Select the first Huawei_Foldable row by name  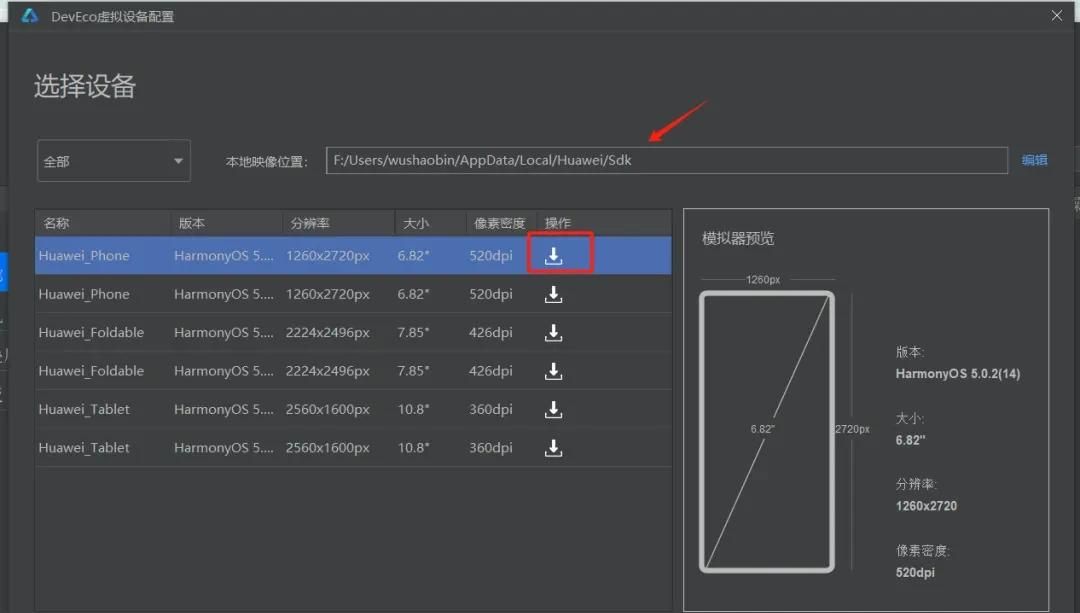(91, 333)
